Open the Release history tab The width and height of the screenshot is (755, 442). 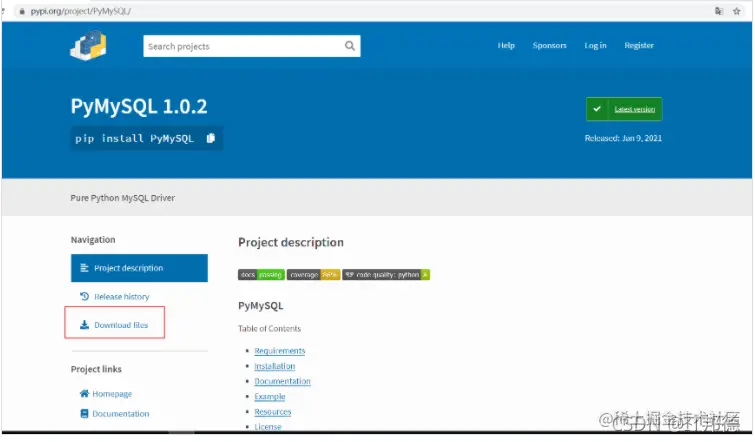(x=121, y=297)
